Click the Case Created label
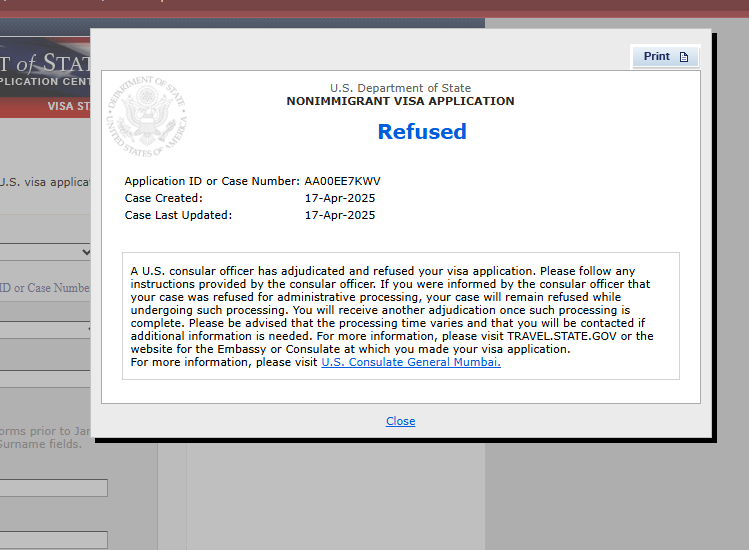Viewport: 749px width, 550px height. 163,198
